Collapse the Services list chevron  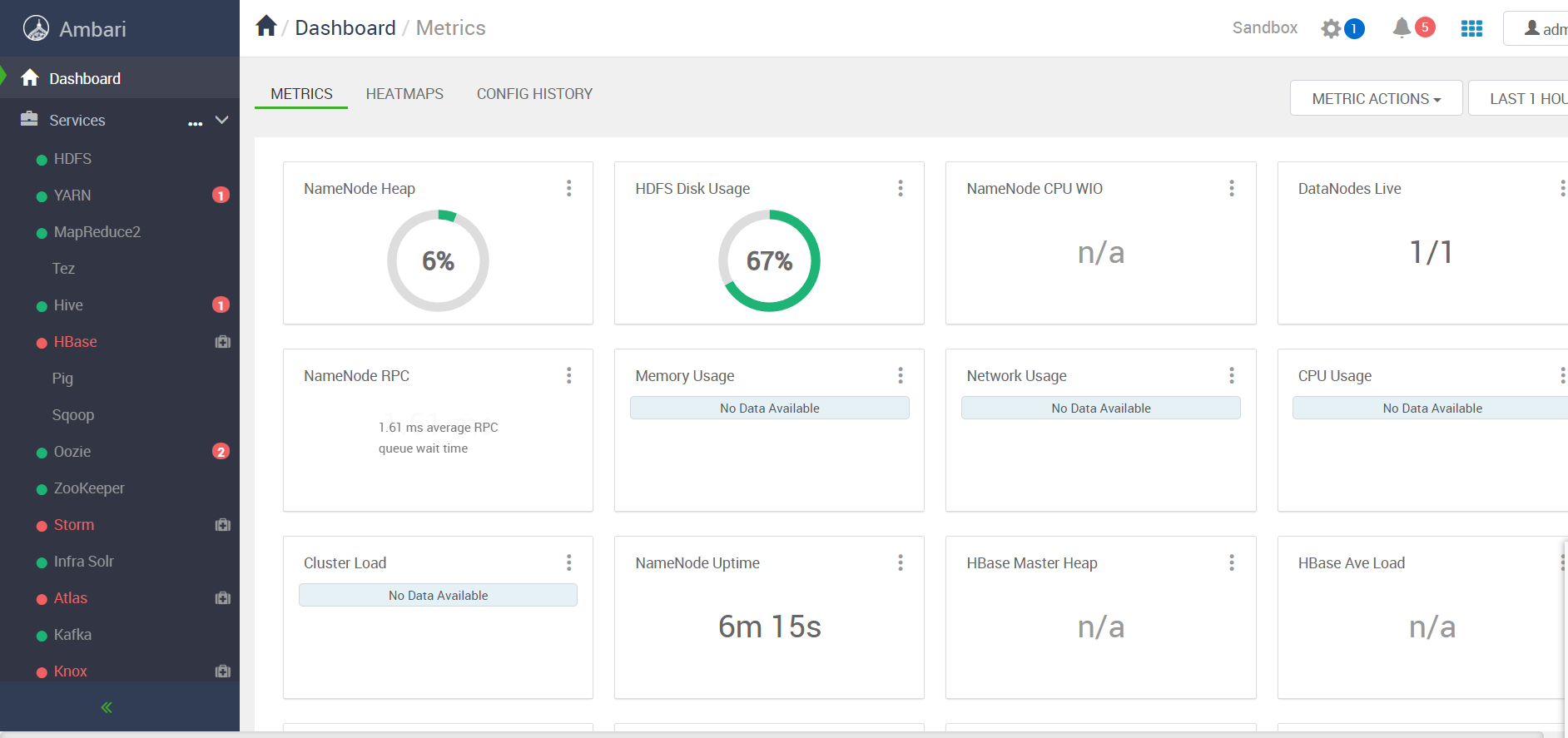(x=221, y=120)
